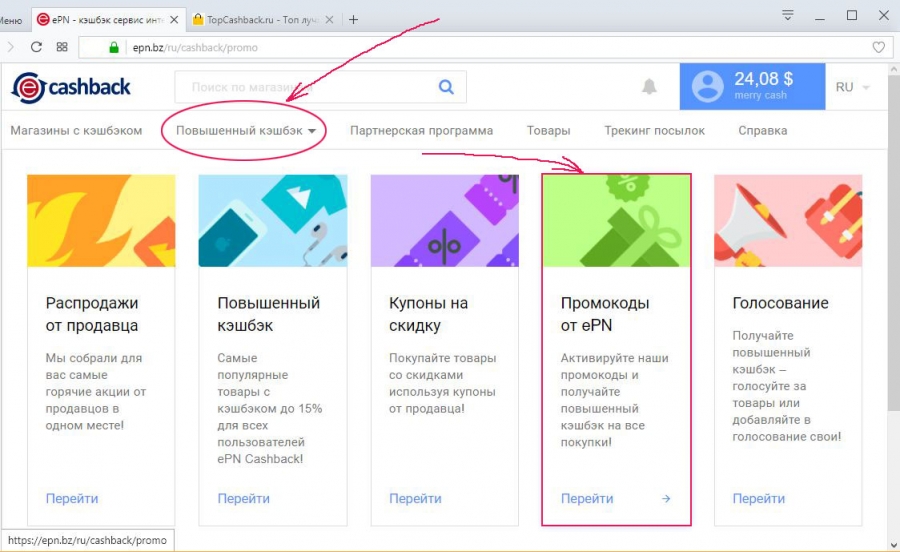
Task: Click the arrow in Промокоды от ePN card
Action: (666, 499)
